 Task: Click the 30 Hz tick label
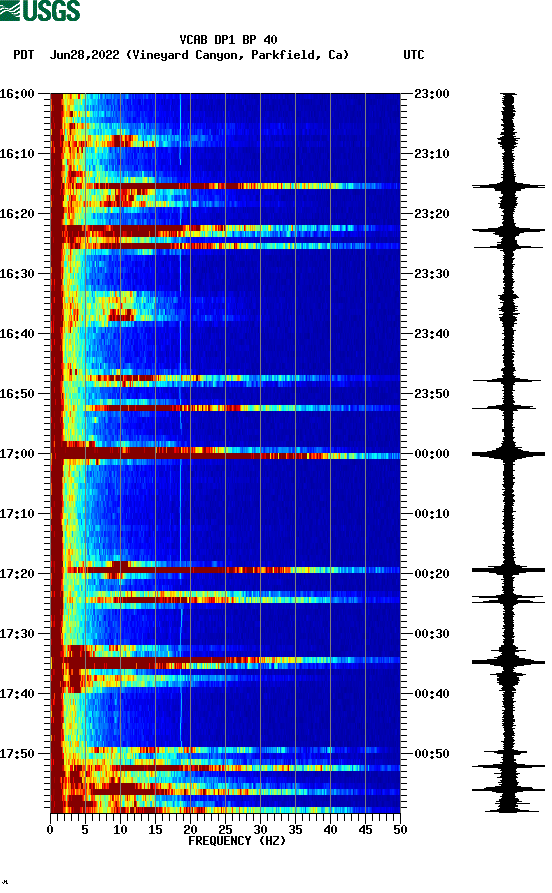point(260,830)
